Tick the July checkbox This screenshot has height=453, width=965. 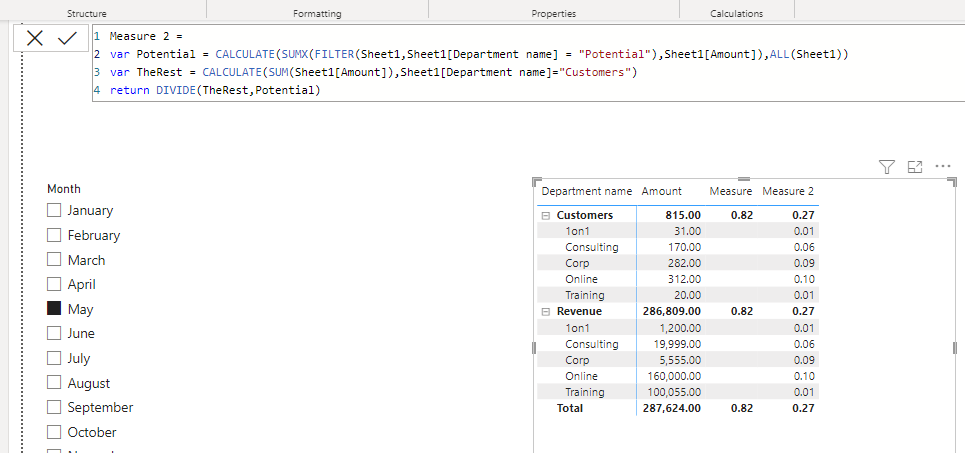(54, 358)
